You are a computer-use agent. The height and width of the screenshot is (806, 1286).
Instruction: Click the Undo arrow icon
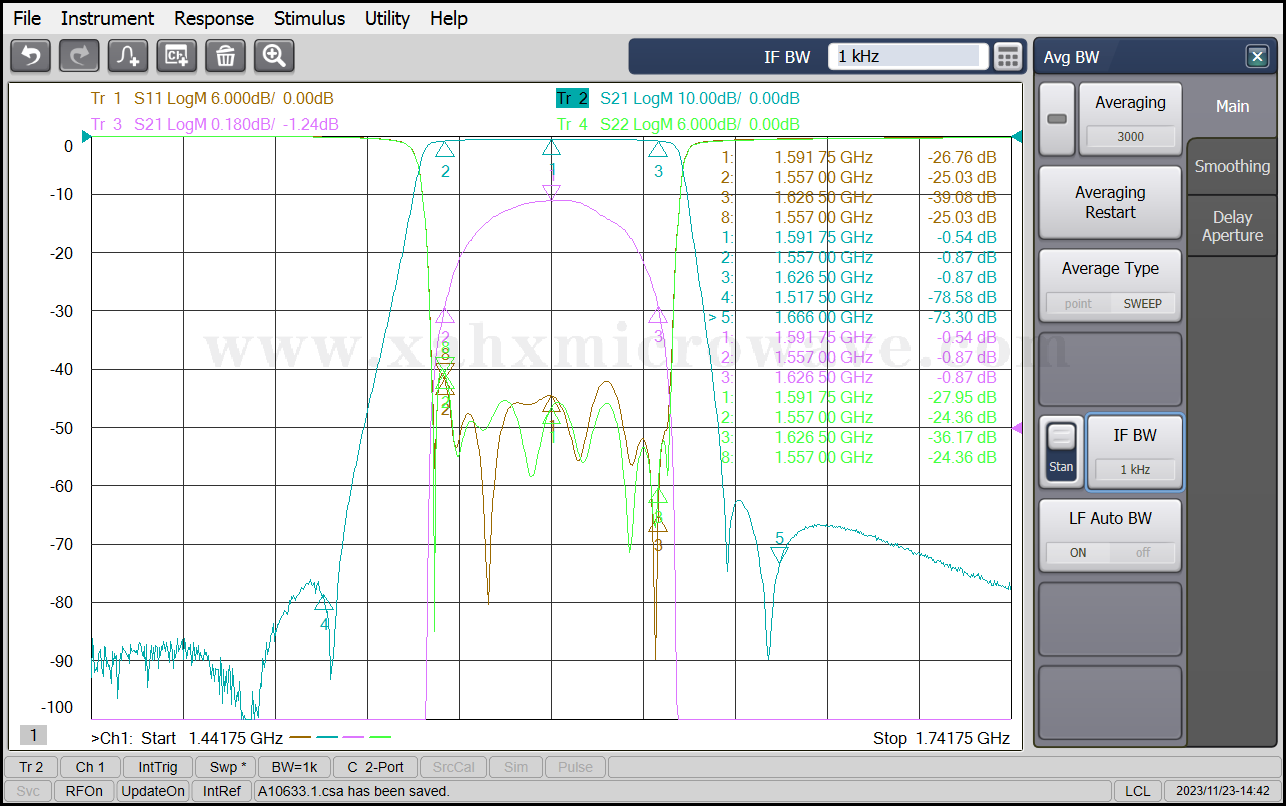pyautogui.click(x=30, y=56)
